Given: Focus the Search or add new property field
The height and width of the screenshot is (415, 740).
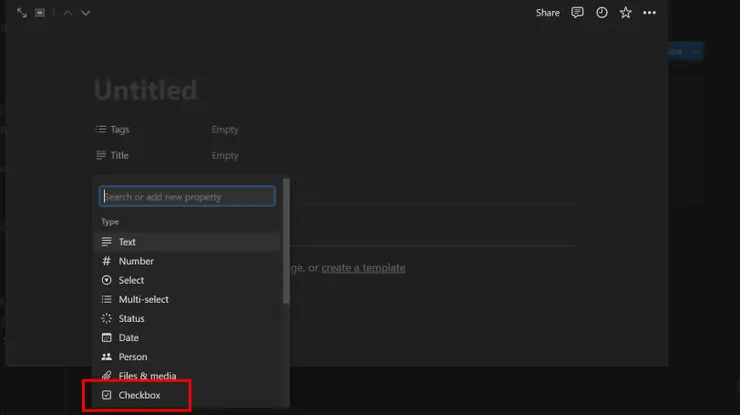Looking at the screenshot, I should [187, 196].
